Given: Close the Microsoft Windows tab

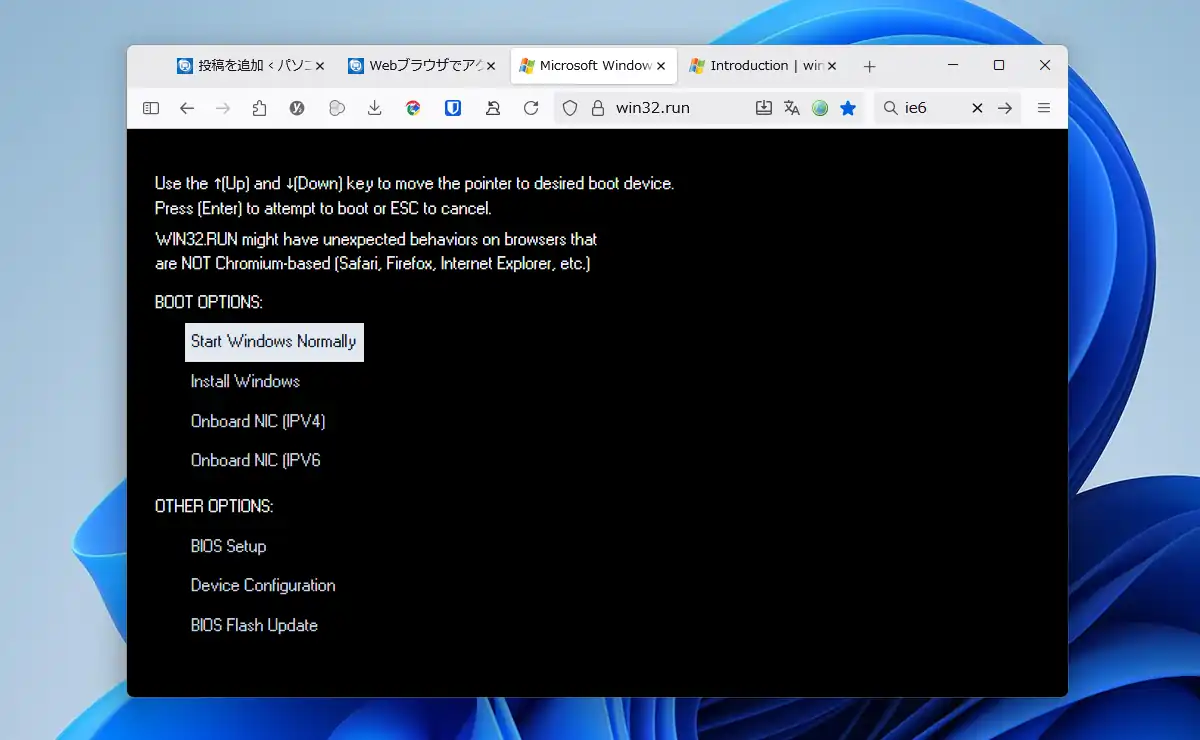Looking at the screenshot, I should [660, 66].
